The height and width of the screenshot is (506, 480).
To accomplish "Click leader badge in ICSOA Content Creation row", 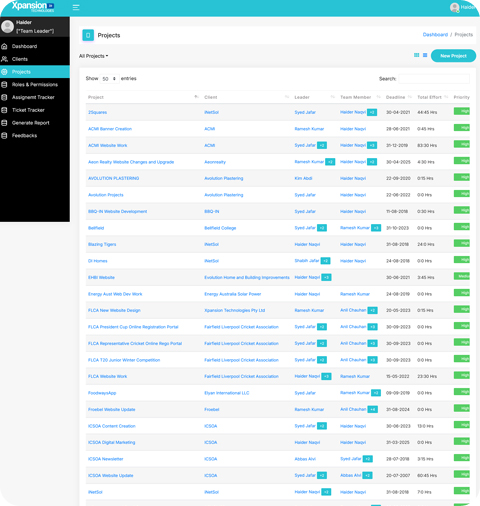I will (322, 426).
